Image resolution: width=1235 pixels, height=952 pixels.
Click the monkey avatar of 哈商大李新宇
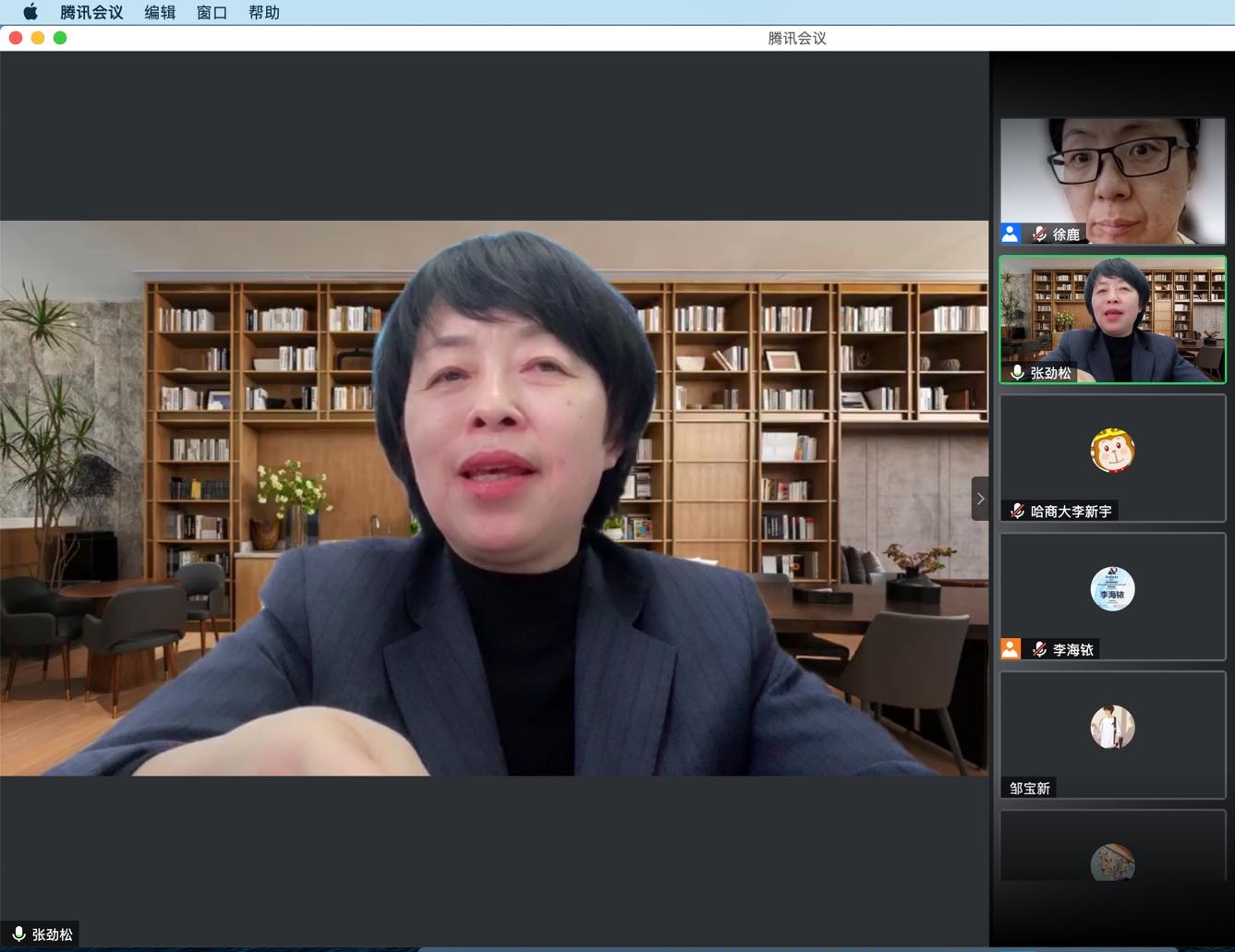[1112, 451]
